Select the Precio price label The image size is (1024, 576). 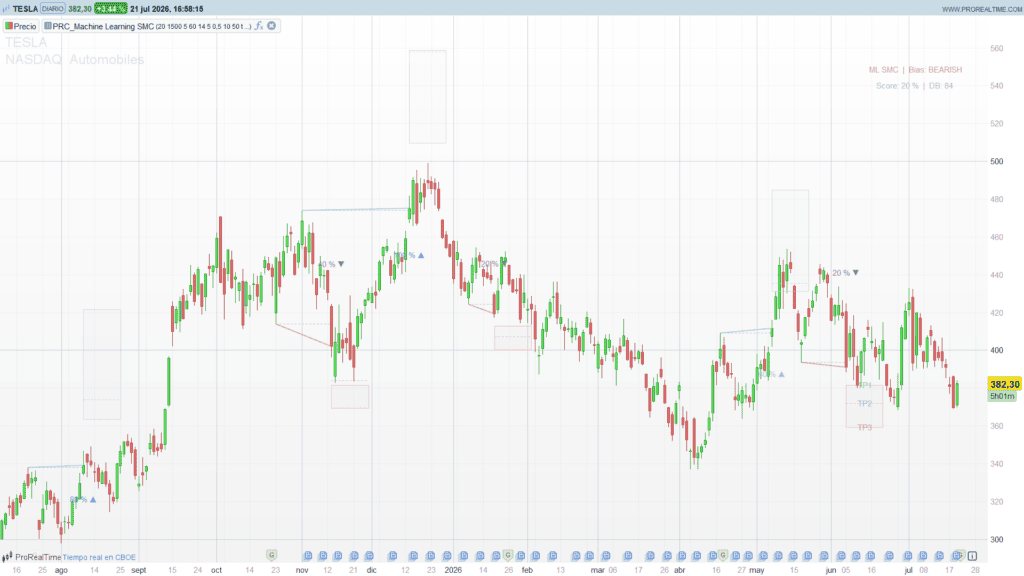(21, 26)
